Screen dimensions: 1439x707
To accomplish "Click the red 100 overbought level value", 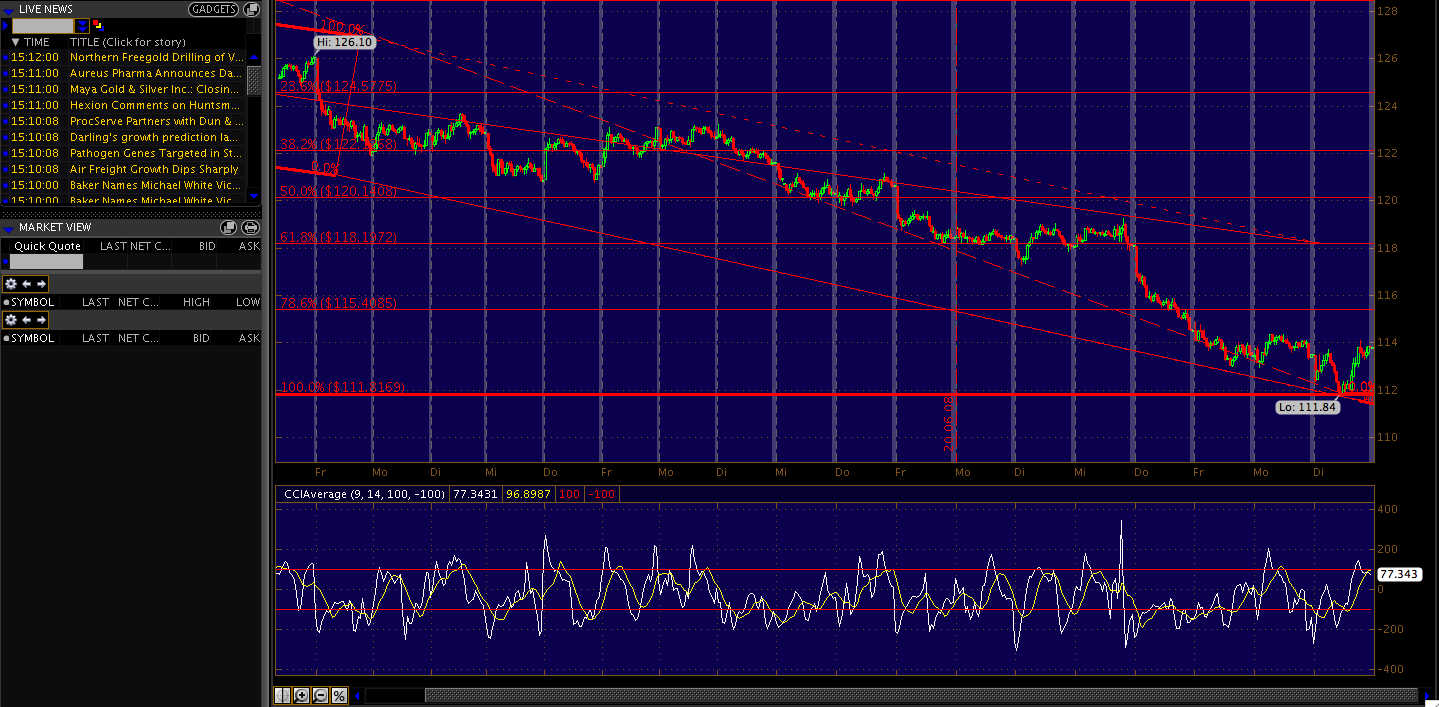I will [x=569, y=494].
